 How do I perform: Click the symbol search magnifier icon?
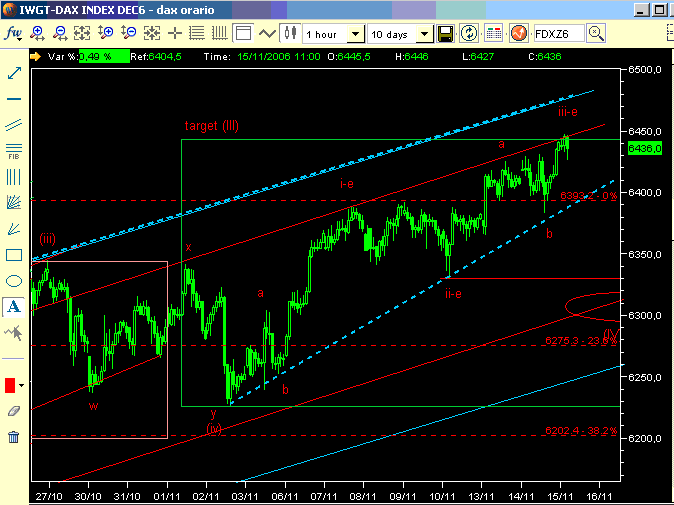click(x=596, y=33)
